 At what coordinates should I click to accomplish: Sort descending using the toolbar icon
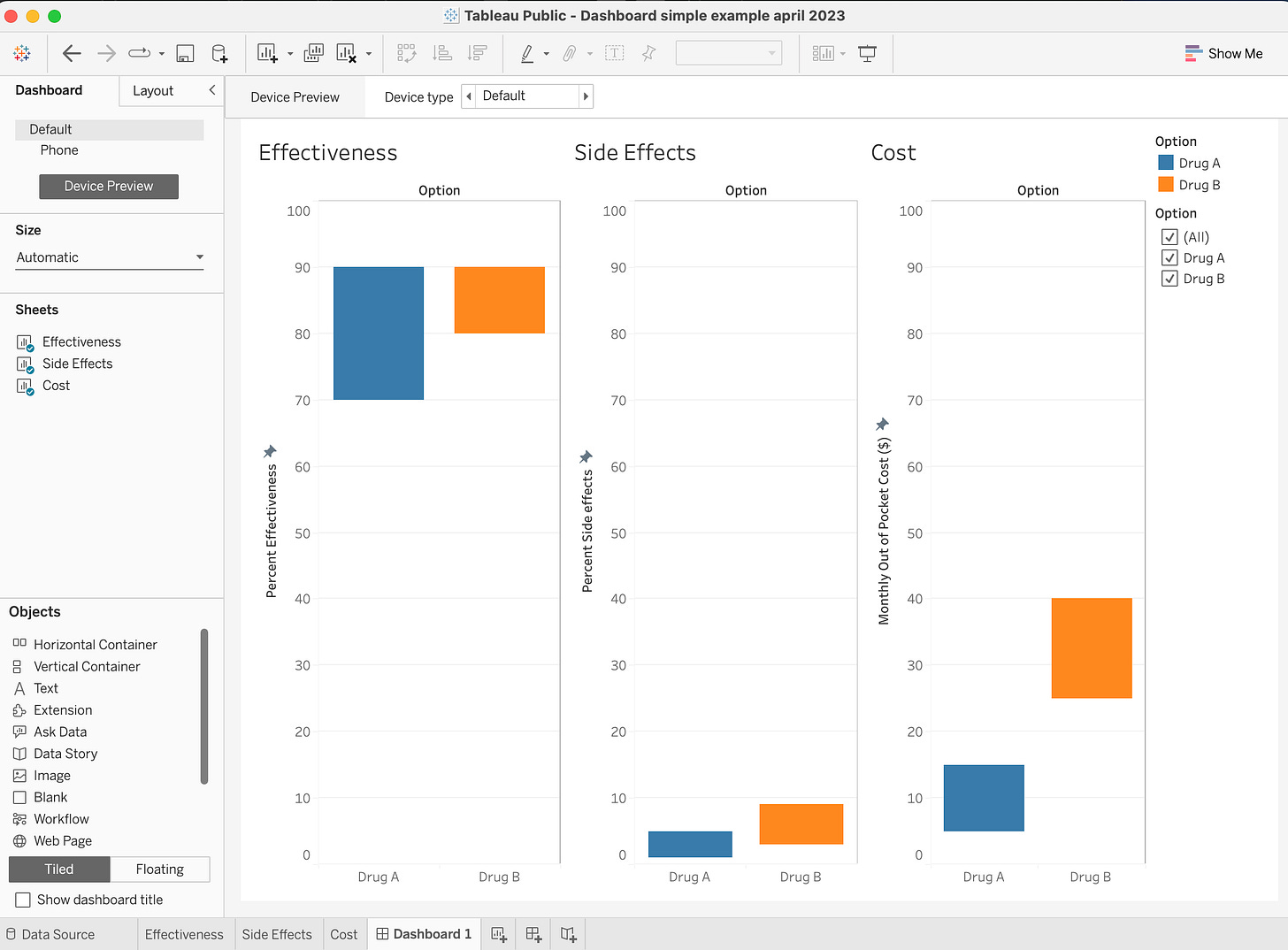[478, 53]
